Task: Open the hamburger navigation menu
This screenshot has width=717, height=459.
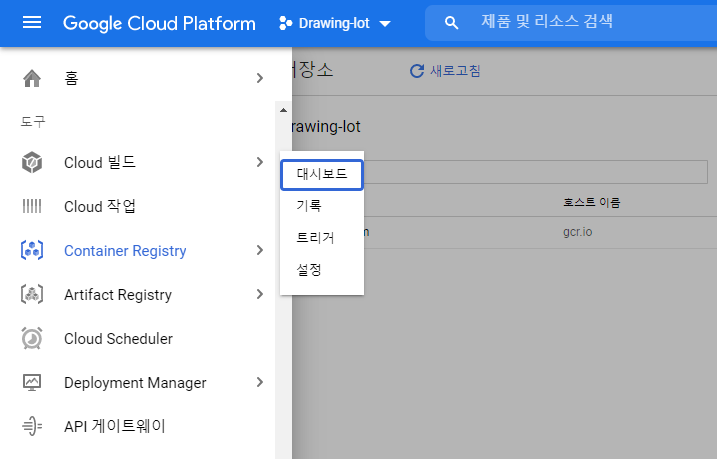Action: click(x=32, y=22)
